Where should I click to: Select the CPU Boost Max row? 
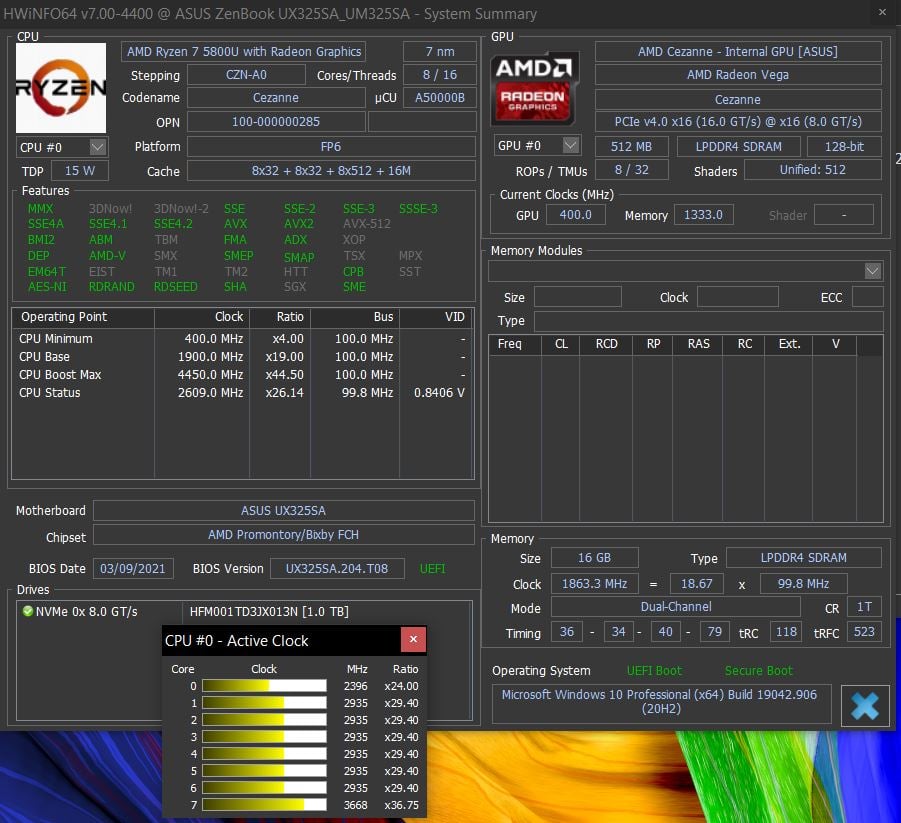coord(242,375)
